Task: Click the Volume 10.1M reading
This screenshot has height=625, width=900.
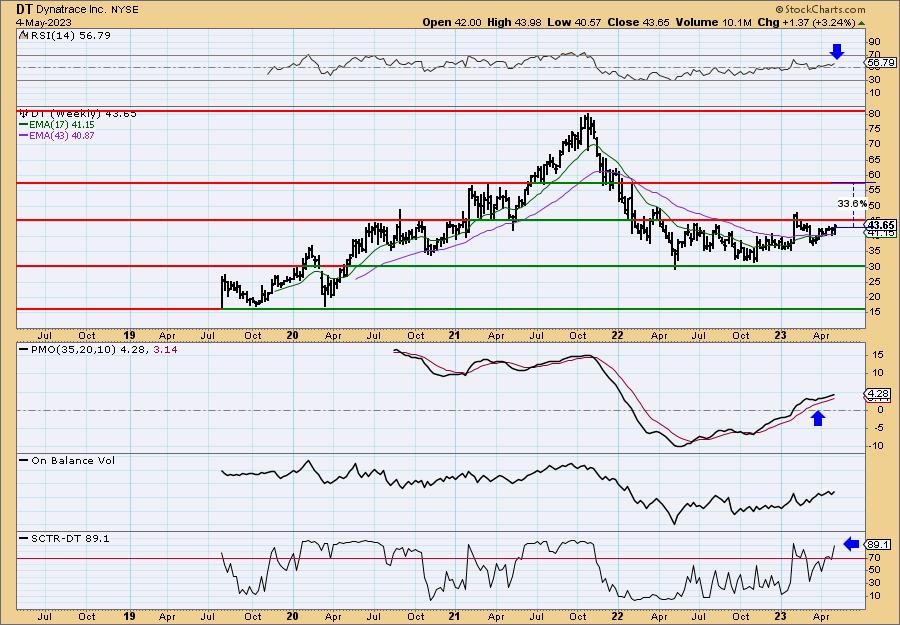Action: click(x=713, y=22)
